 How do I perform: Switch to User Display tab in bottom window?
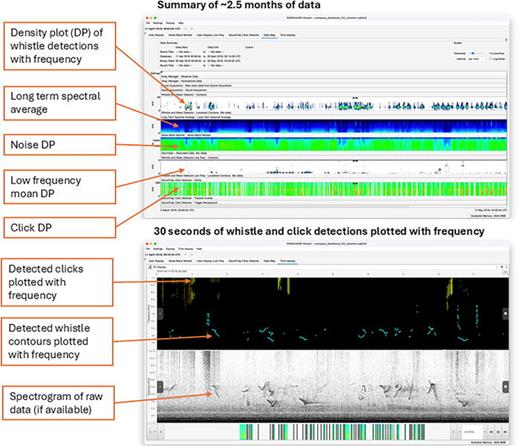tap(156, 261)
